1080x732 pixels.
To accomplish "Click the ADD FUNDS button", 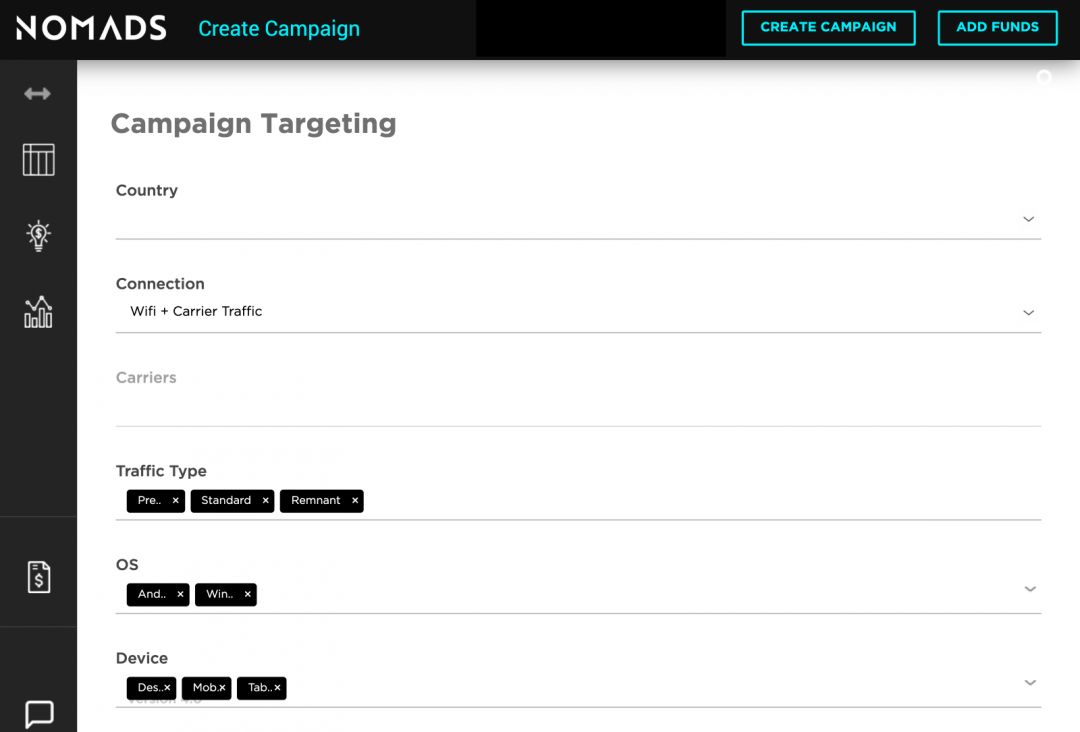I will pos(997,28).
